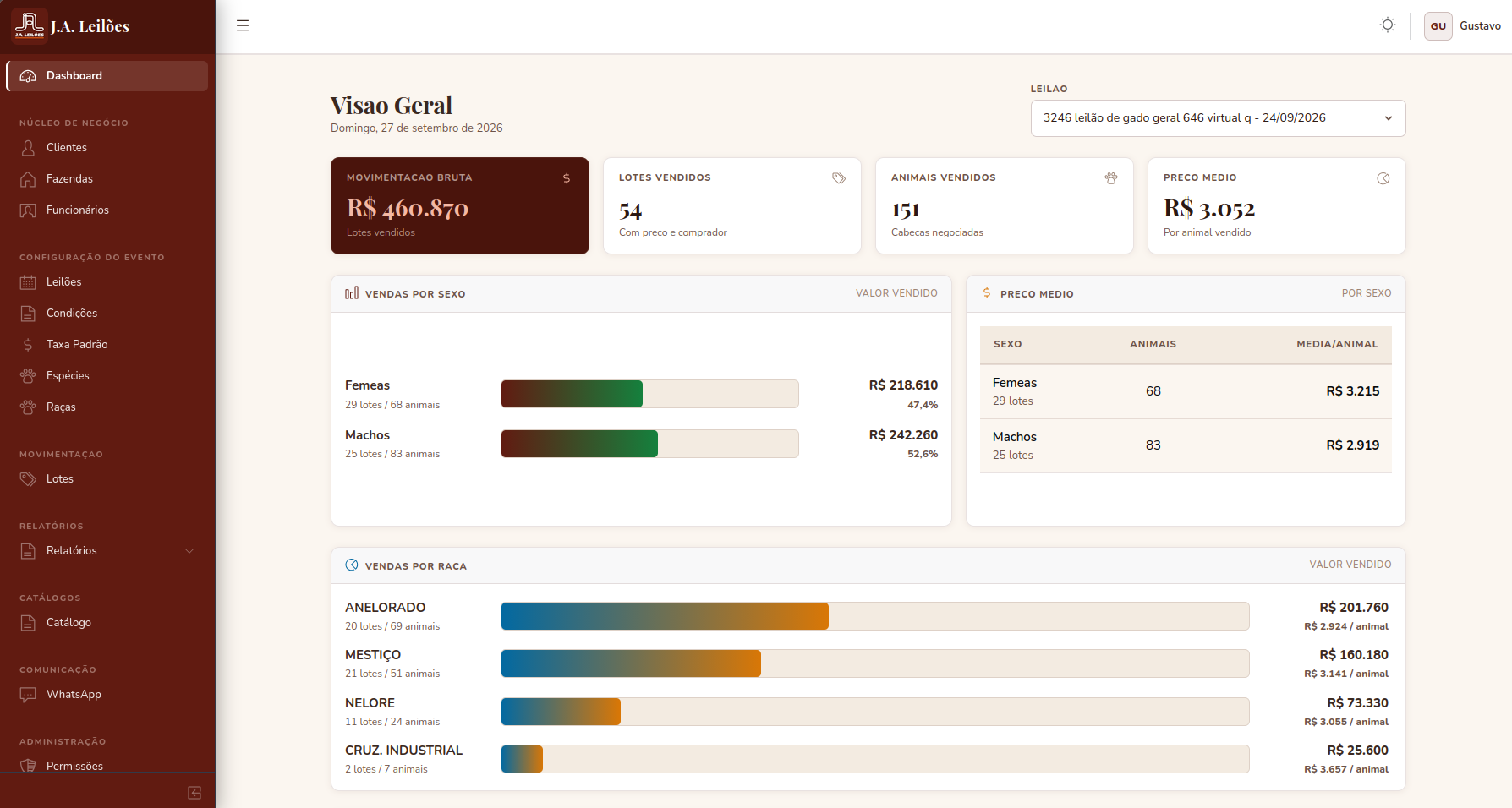Click the MESTIÇO sales progress bar

click(875, 663)
